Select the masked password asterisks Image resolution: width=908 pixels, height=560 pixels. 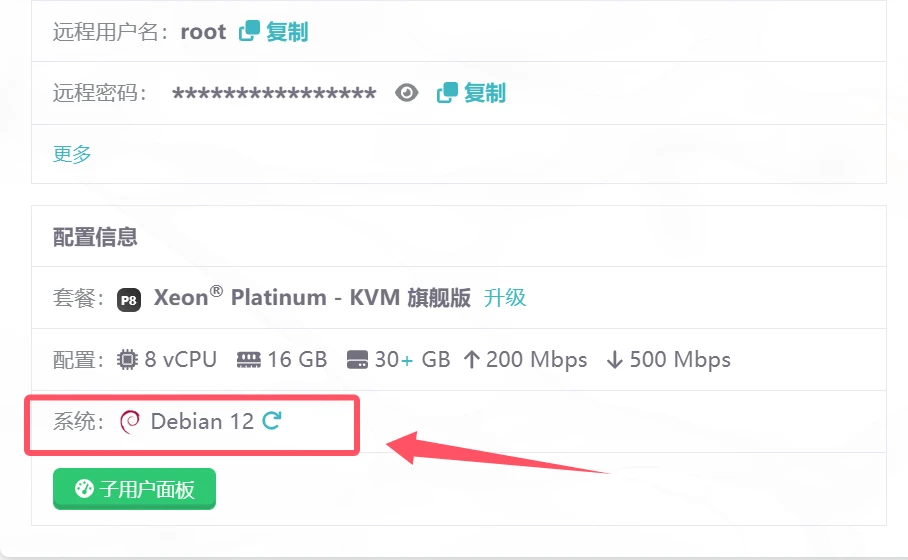tap(274, 94)
